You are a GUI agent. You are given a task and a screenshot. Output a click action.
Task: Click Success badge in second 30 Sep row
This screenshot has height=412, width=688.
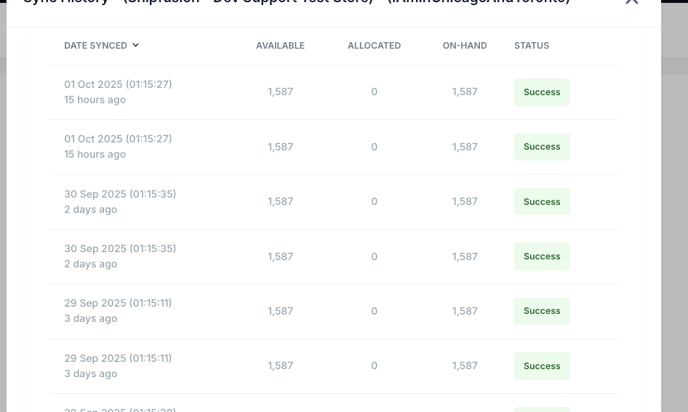542,257
